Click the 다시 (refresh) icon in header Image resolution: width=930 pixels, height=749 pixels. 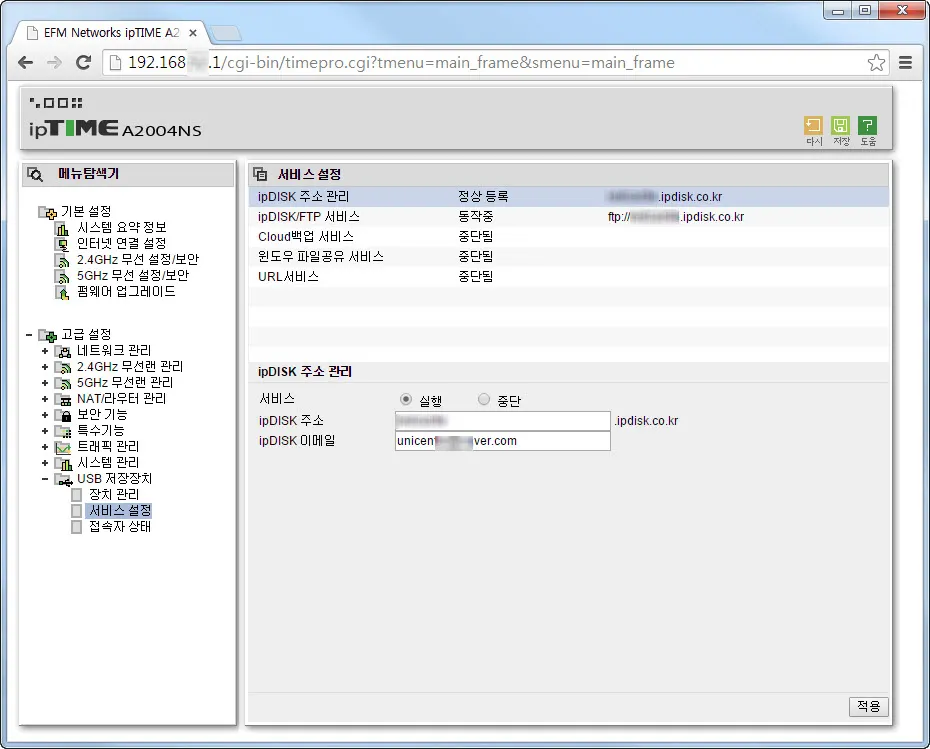click(x=813, y=126)
